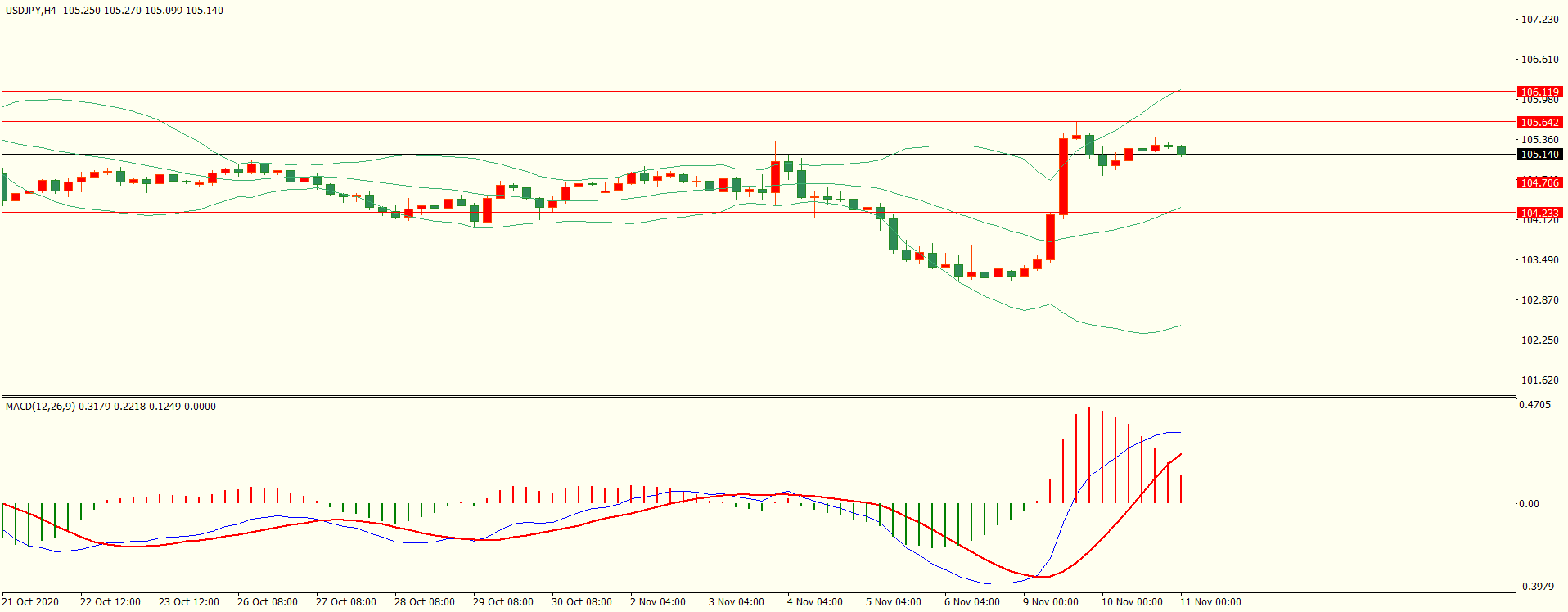This screenshot has height=612, width=1568.
Task: Select the 104.233 red price level label
Action: (x=1539, y=213)
